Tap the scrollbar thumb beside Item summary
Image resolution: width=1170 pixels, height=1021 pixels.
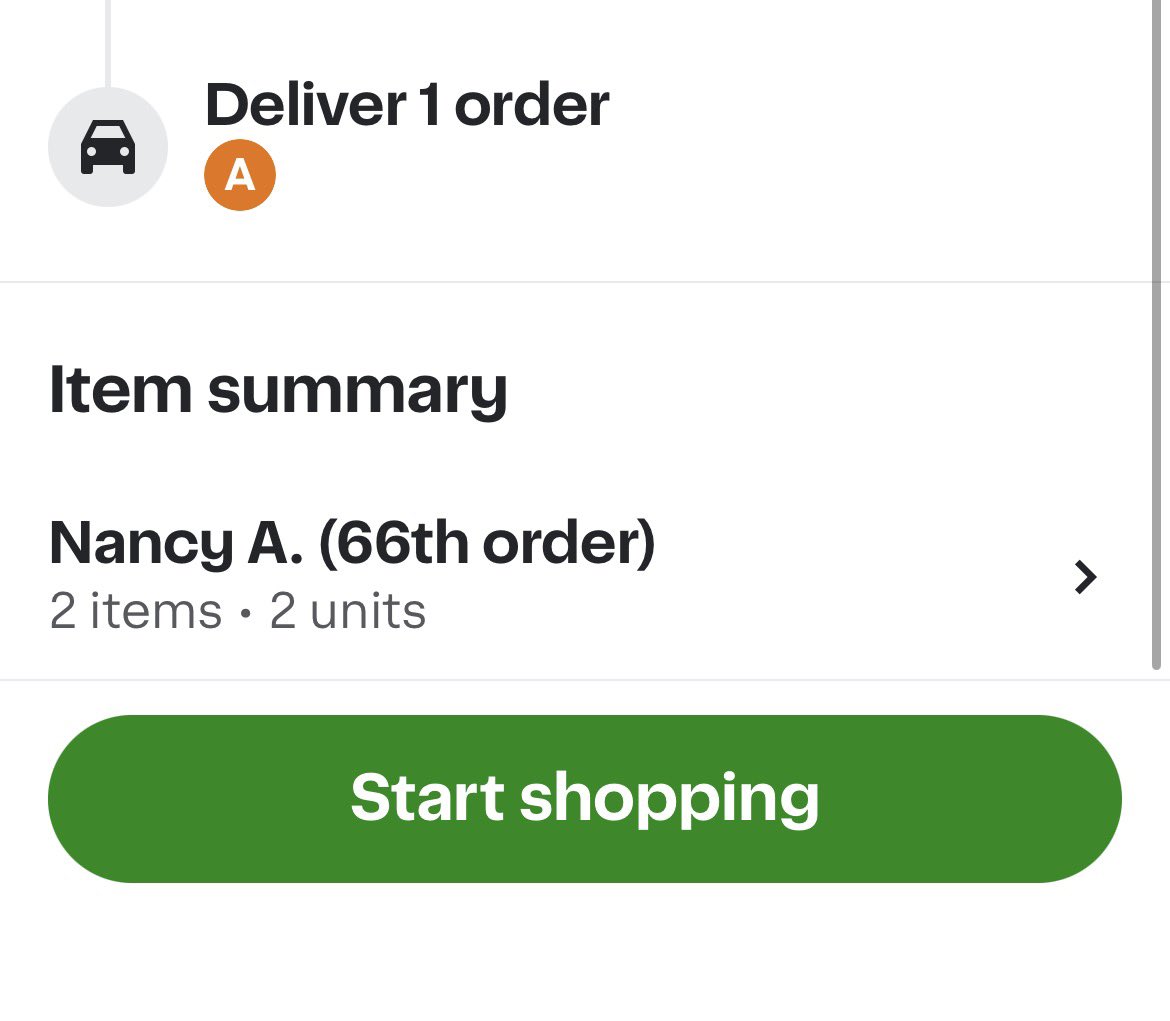(1157, 334)
